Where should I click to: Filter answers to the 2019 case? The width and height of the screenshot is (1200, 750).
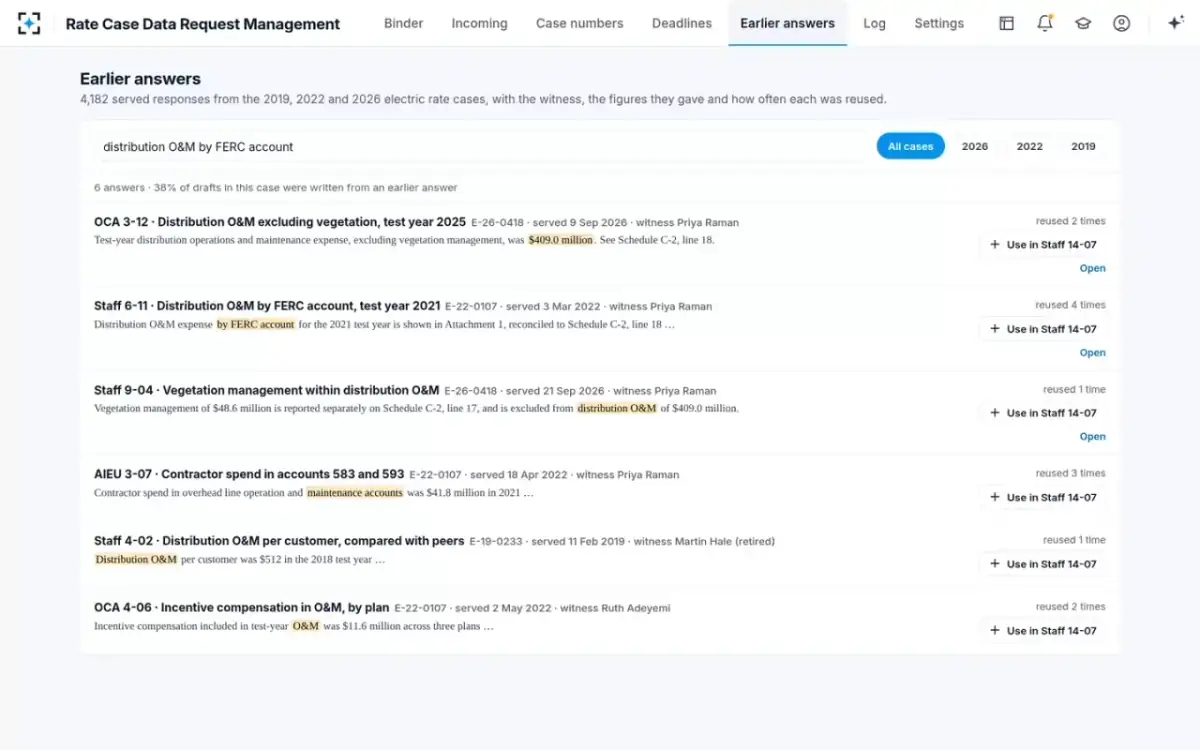coord(1083,146)
